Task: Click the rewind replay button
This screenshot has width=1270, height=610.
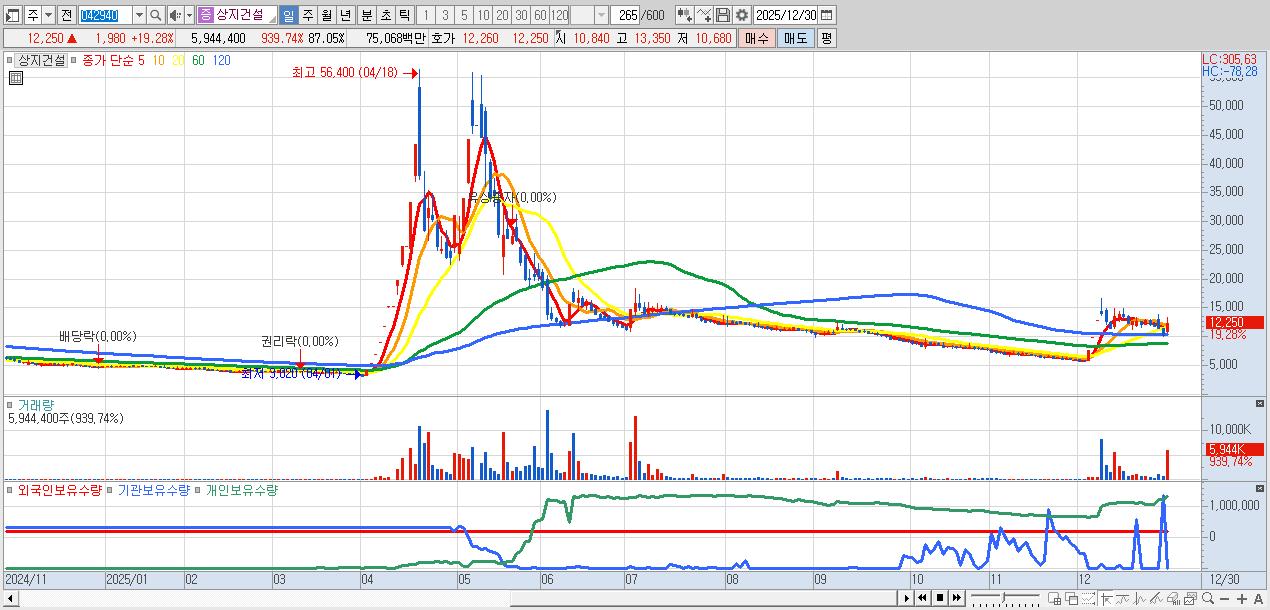Action: (x=923, y=598)
